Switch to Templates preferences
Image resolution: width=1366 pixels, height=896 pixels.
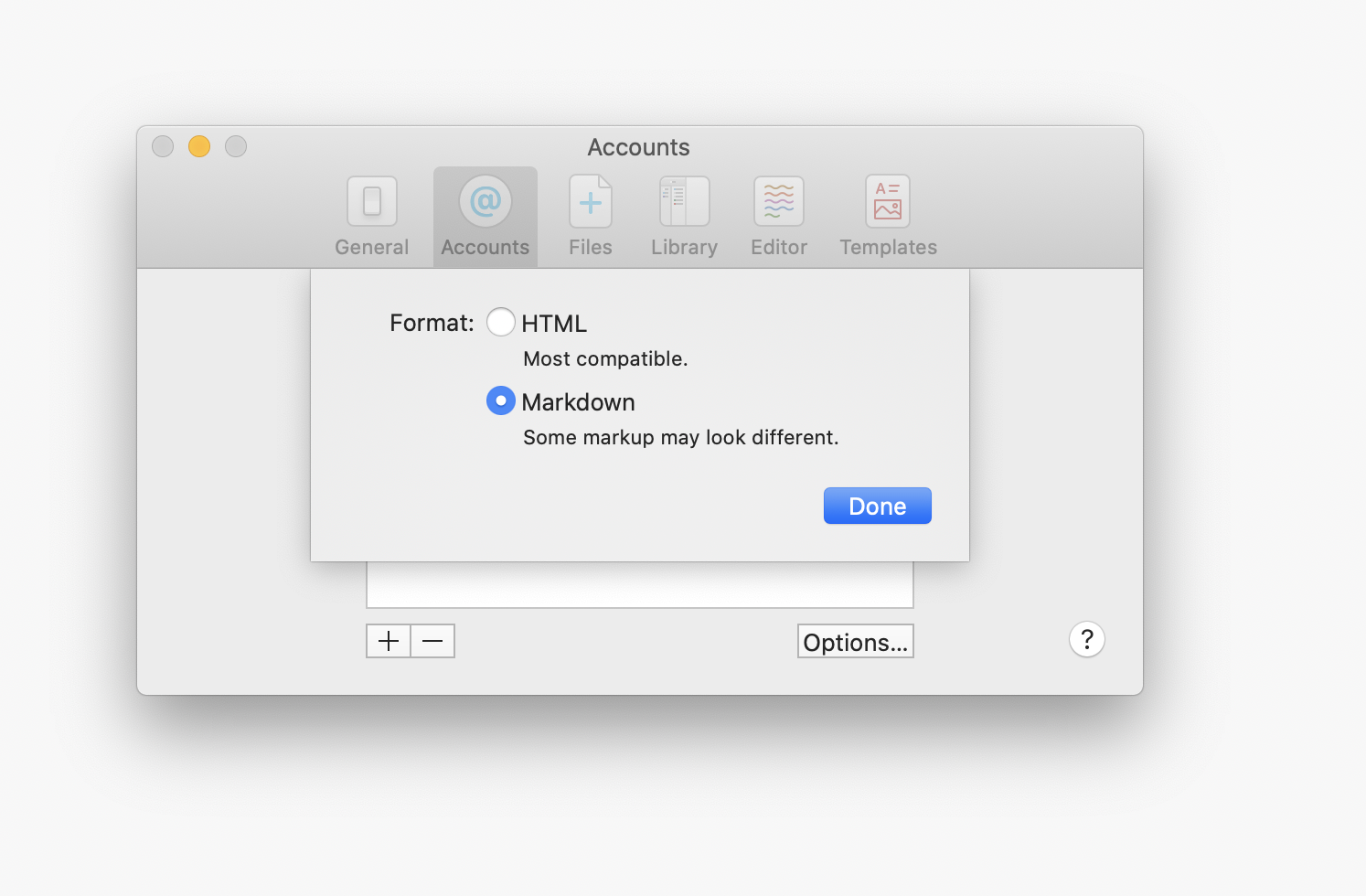coord(888,217)
